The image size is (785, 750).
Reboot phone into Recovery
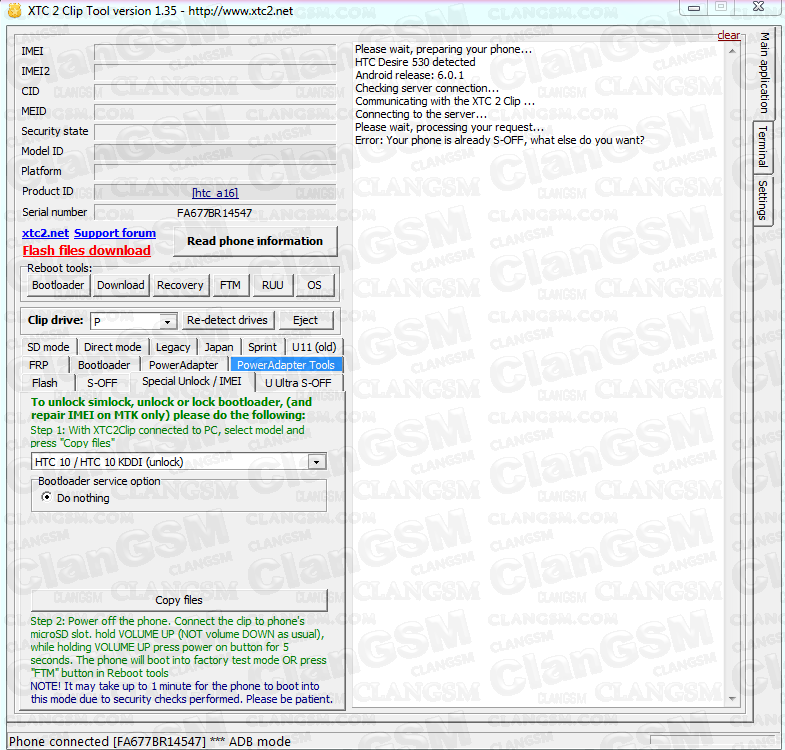coord(180,285)
